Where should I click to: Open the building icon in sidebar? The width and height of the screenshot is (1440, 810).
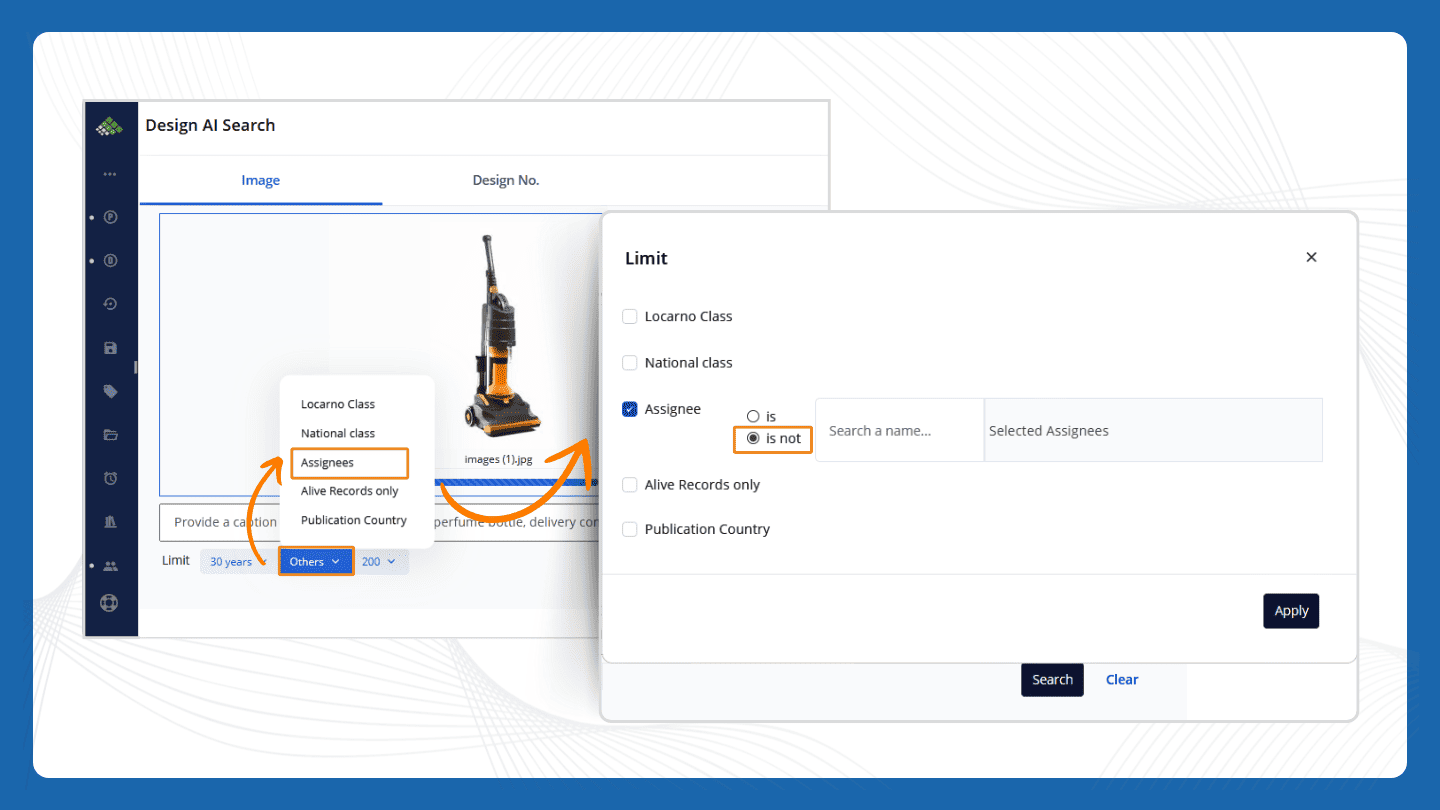tap(111, 522)
